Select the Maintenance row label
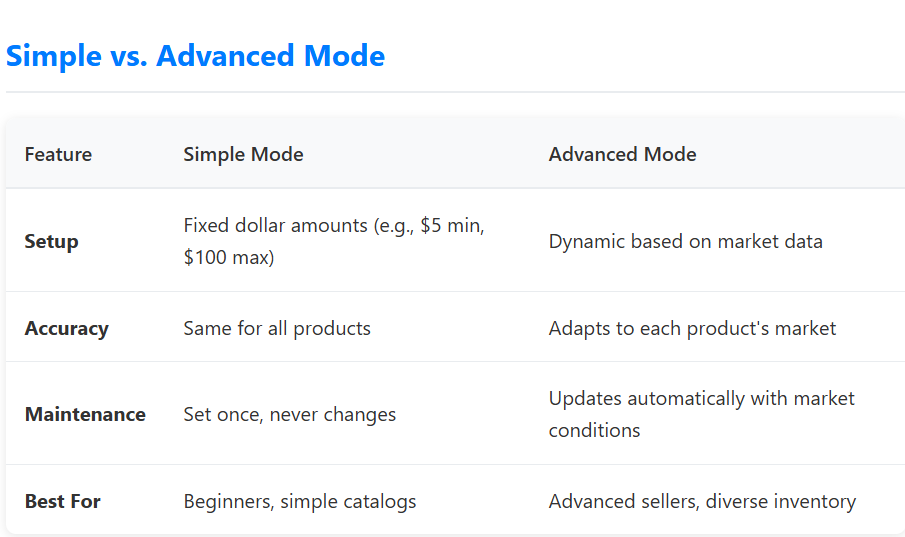Image resolution: width=905 pixels, height=537 pixels. [x=85, y=414]
